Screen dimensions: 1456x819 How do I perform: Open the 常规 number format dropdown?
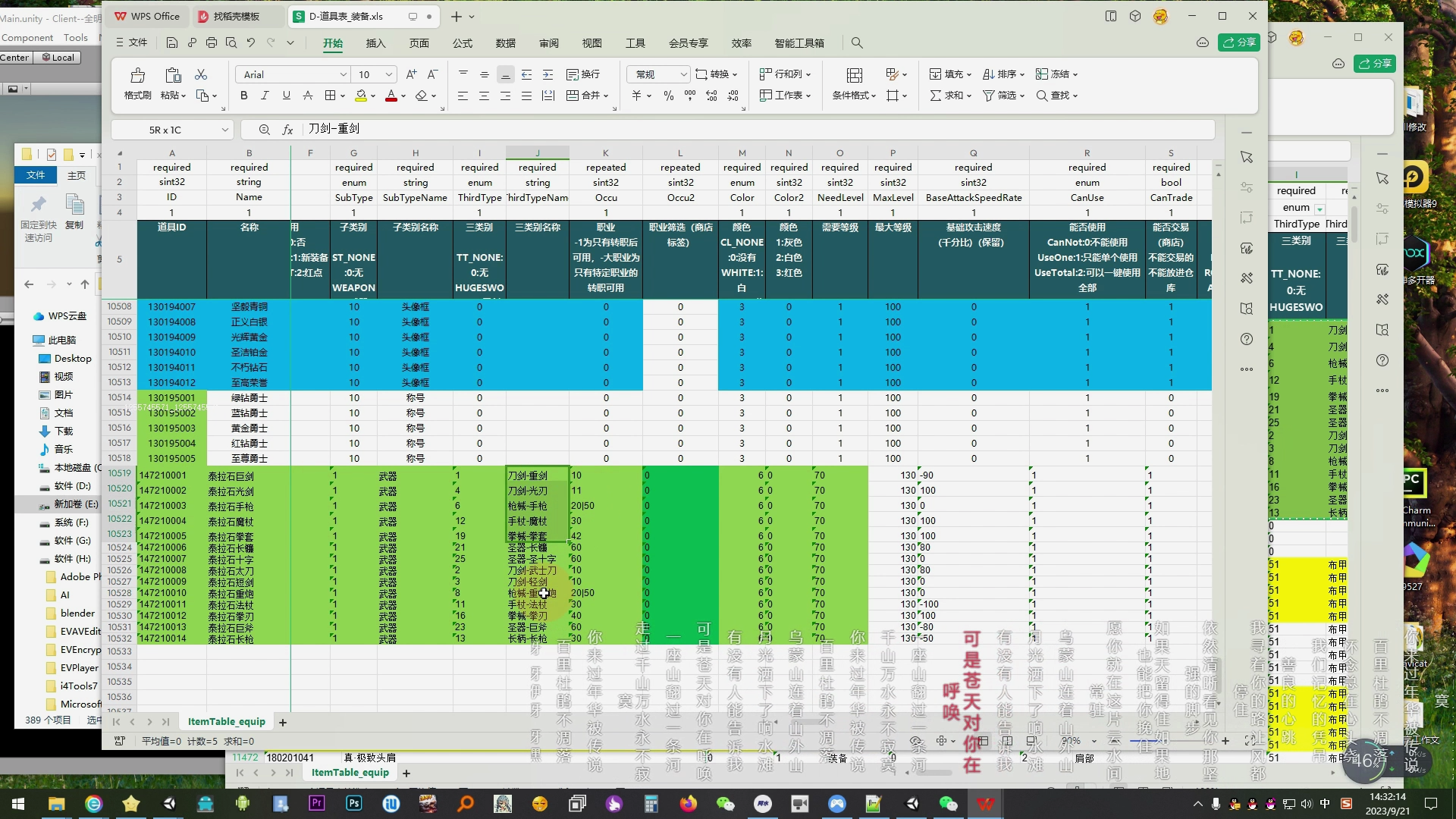click(x=682, y=74)
